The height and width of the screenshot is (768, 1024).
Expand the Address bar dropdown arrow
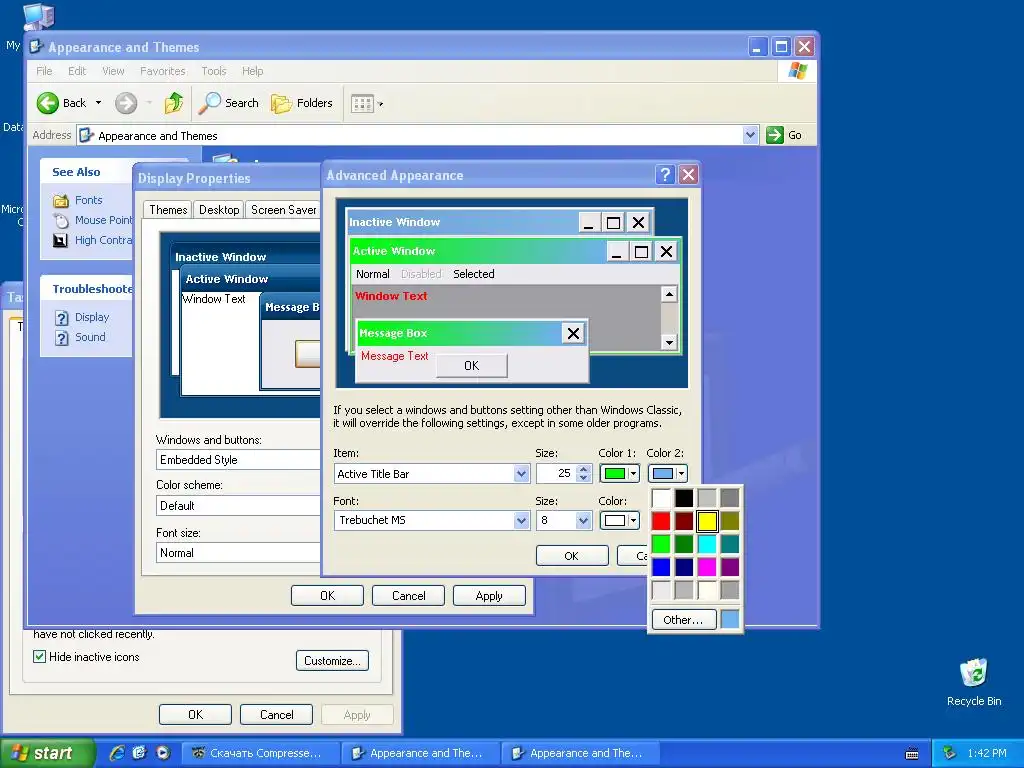click(750, 135)
